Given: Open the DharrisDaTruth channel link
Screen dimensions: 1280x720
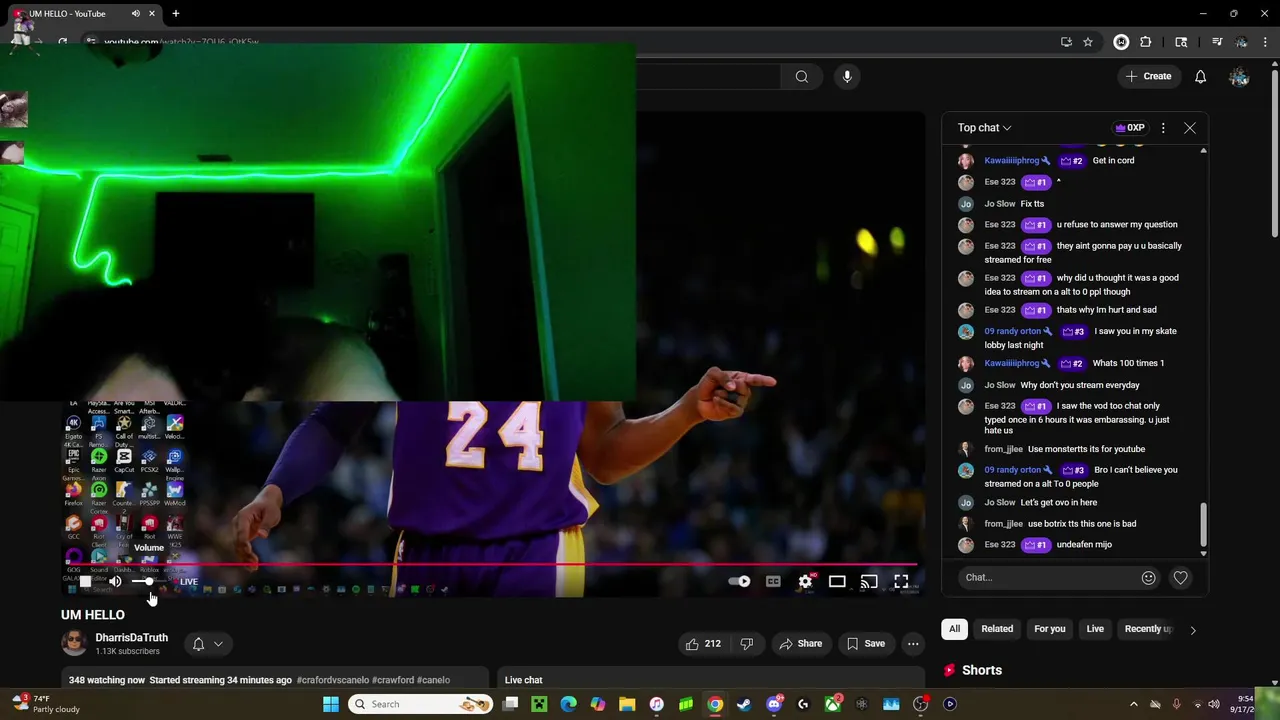Looking at the screenshot, I should coord(131,637).
